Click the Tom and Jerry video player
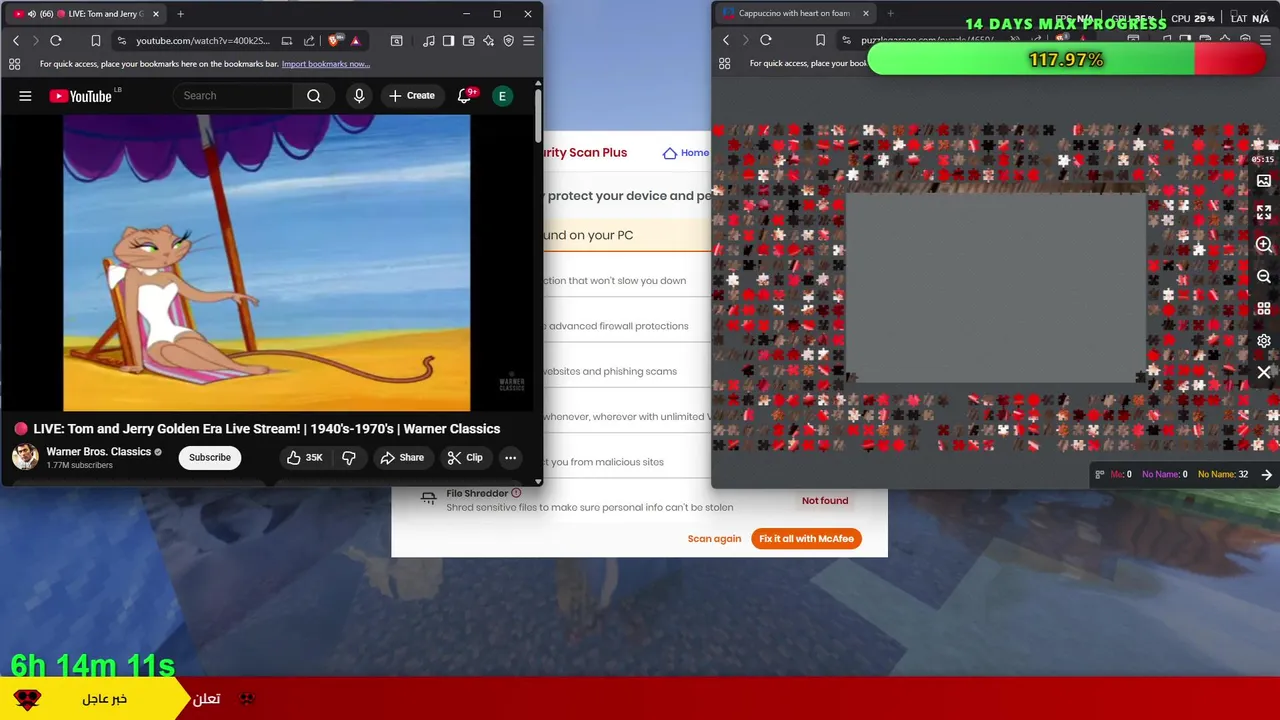This screenshot has width=1280, height=720. coord(266,263)
